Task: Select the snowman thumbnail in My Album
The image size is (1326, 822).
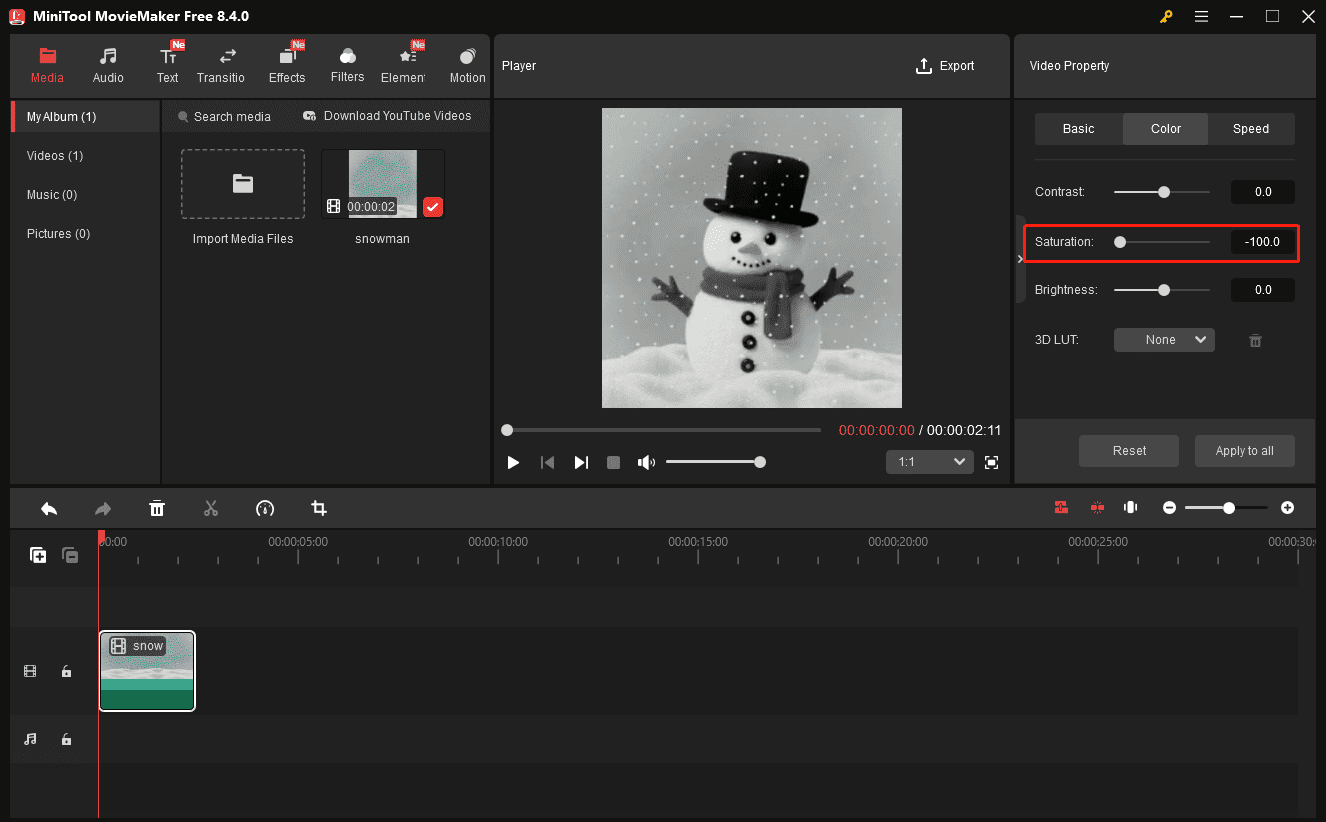Action: [x=383, y=183]
